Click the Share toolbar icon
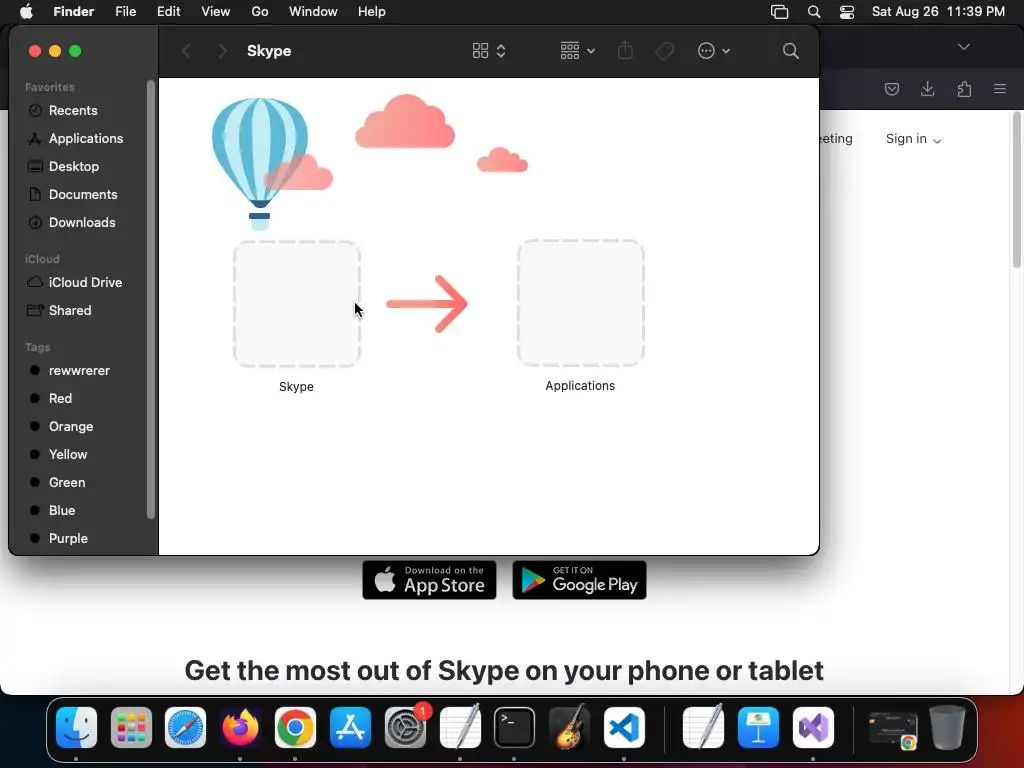 point(625,50)
